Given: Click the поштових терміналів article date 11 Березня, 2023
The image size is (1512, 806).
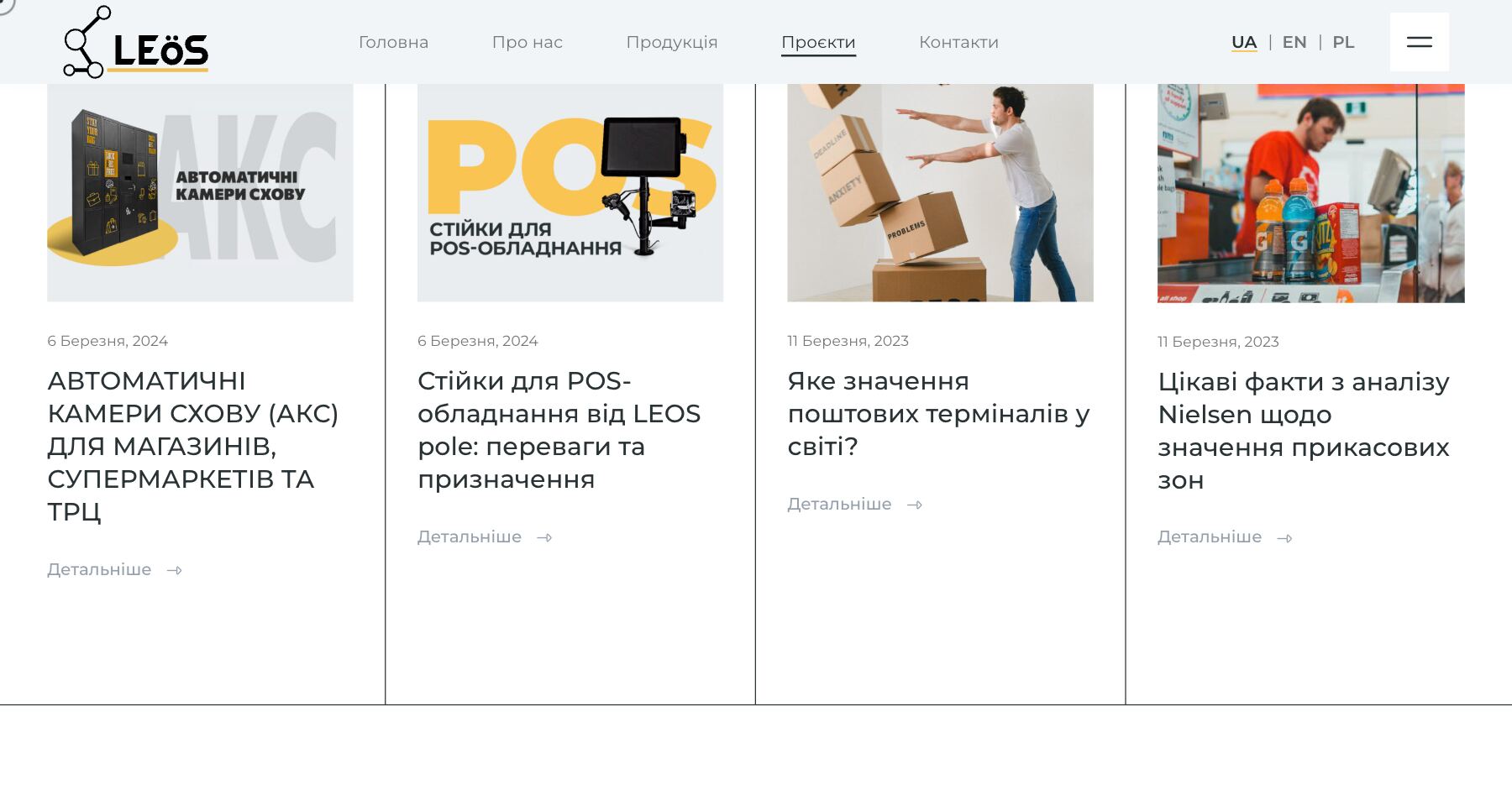Looking at the screenshot, I should pyautogui.click(x=848, y=341).
